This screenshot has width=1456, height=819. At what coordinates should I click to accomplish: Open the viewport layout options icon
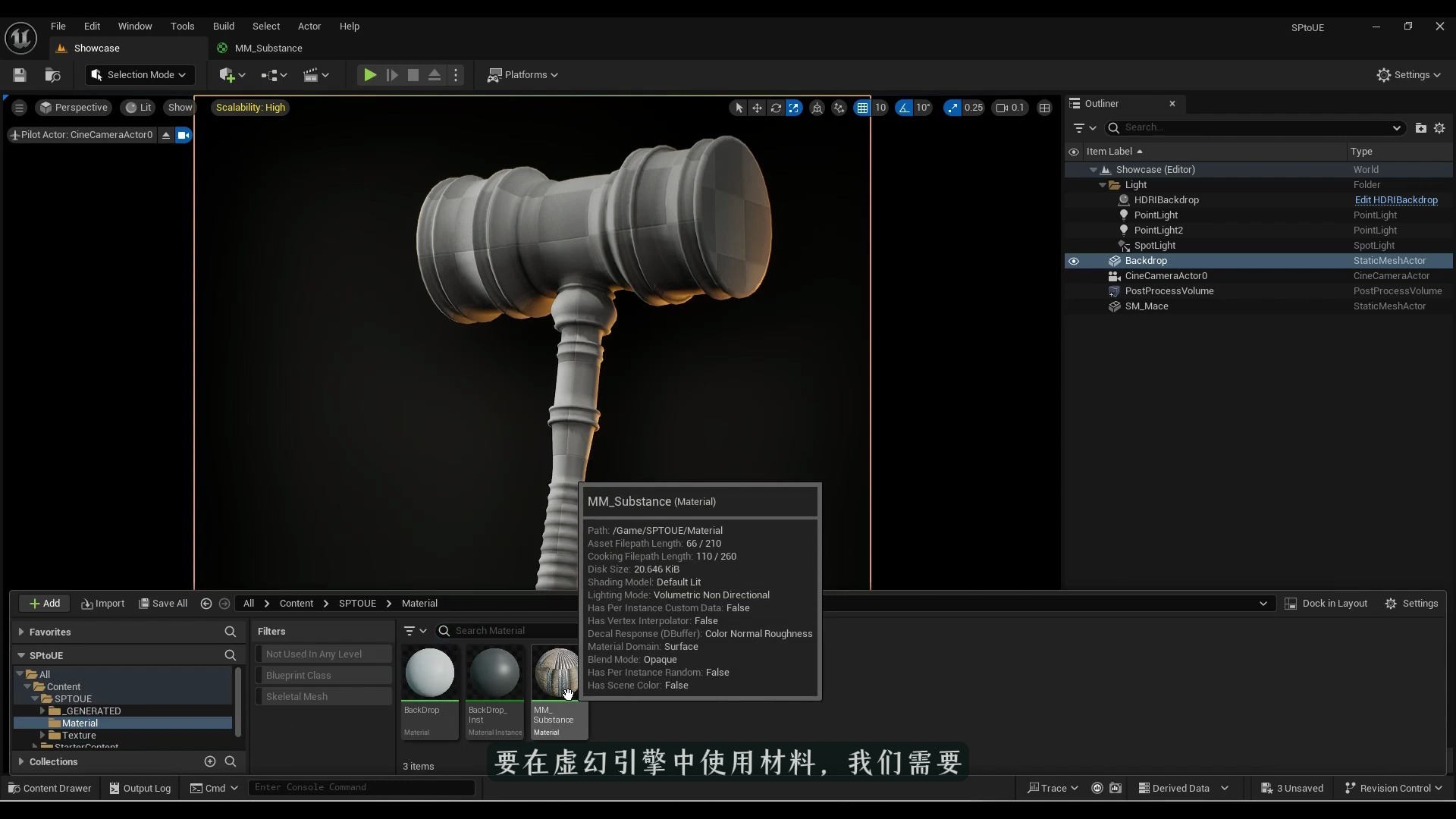(1044, 108)
